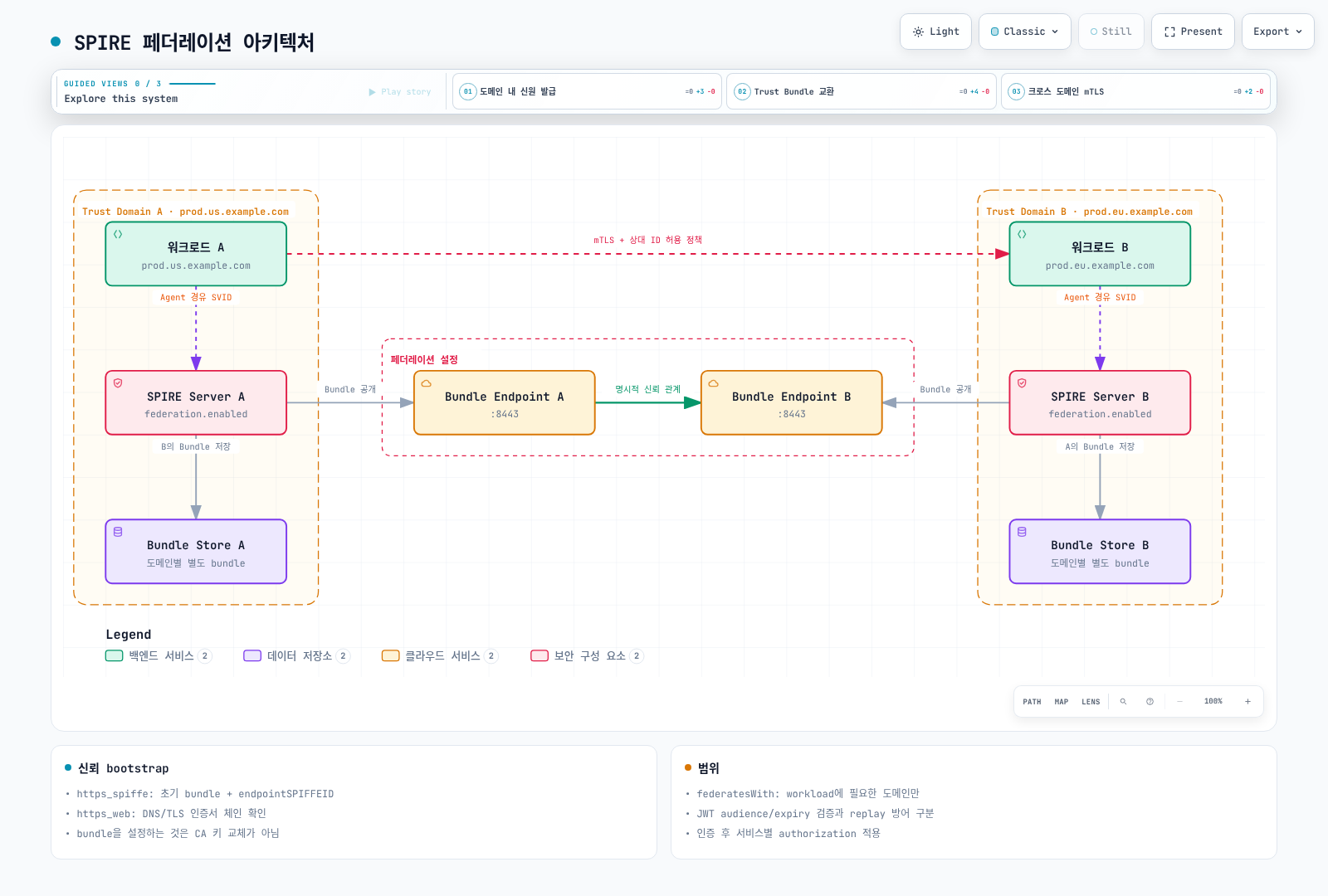Click the sun icon in the Light button
This screenshot has height=896, width=1328.
(x=918, y=32)
